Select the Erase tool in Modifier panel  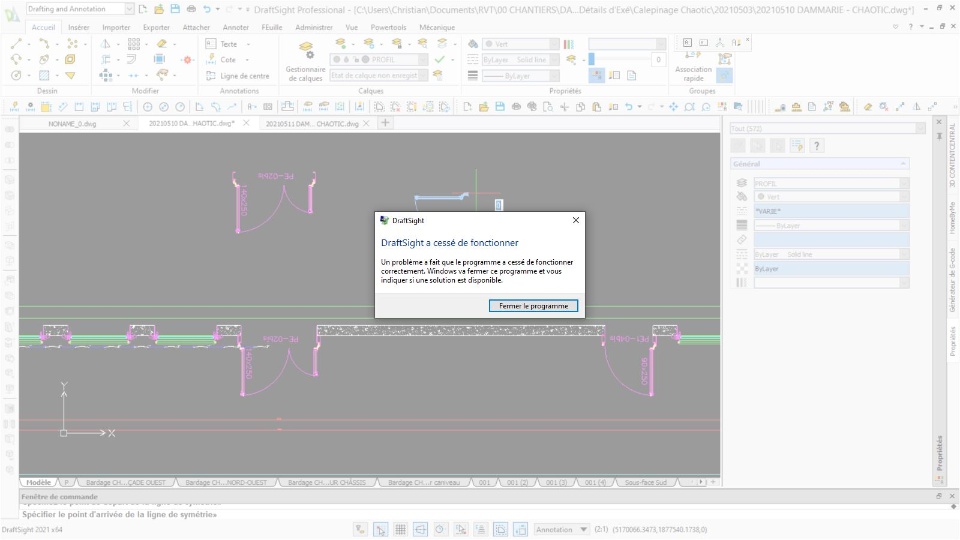162,43
